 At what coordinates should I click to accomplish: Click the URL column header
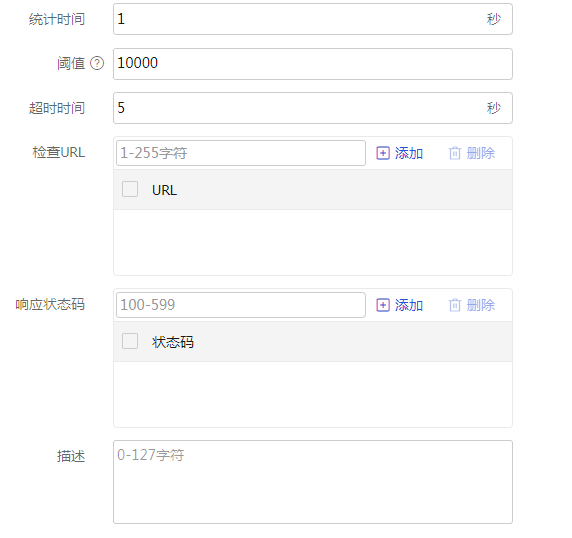(164, 190)
